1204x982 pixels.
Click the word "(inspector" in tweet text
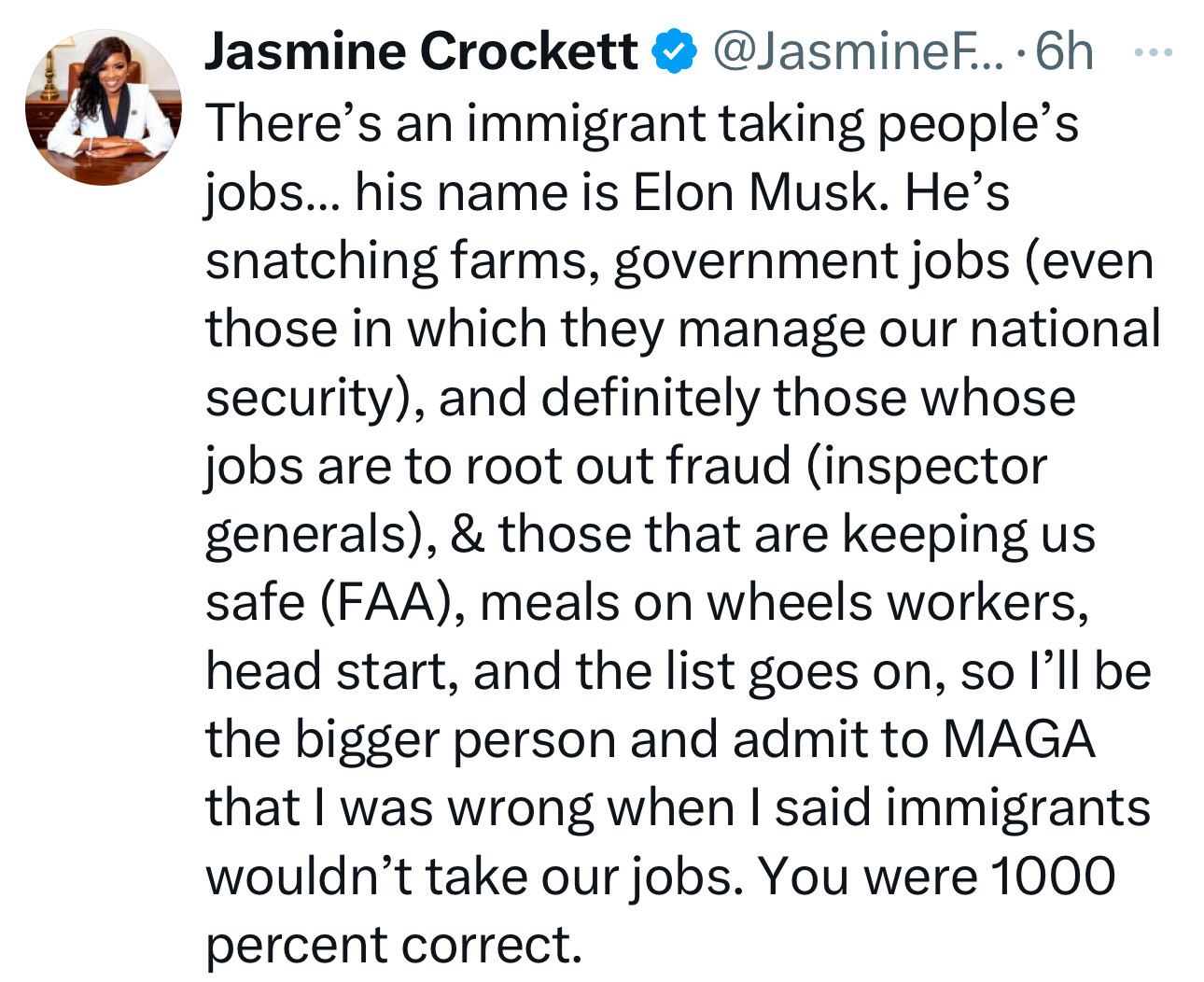(926, 465)
